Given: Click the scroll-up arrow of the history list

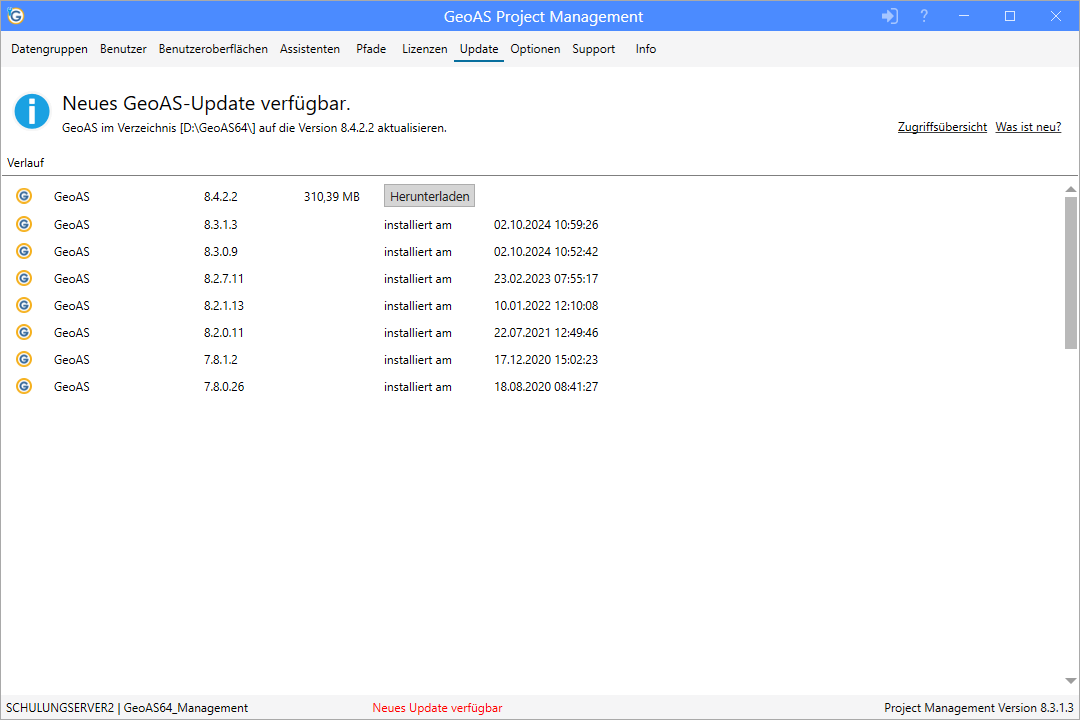Looking at the screenshot, I should (1071, 189).
